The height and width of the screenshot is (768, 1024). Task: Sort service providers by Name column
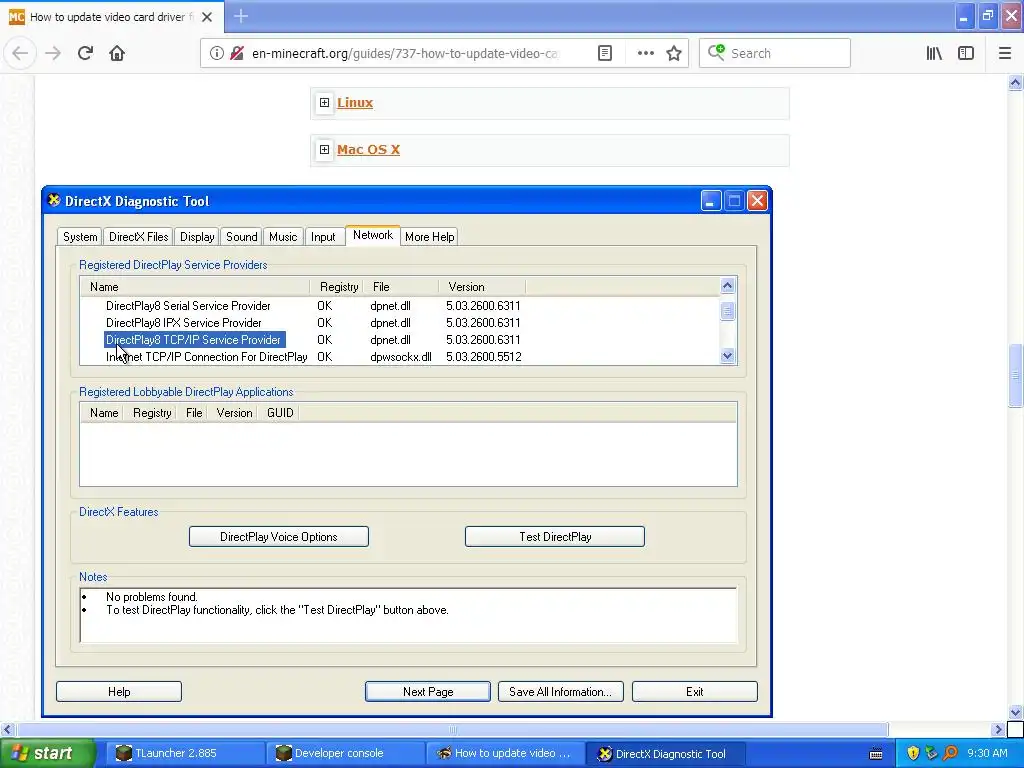(x=195, y=287)
